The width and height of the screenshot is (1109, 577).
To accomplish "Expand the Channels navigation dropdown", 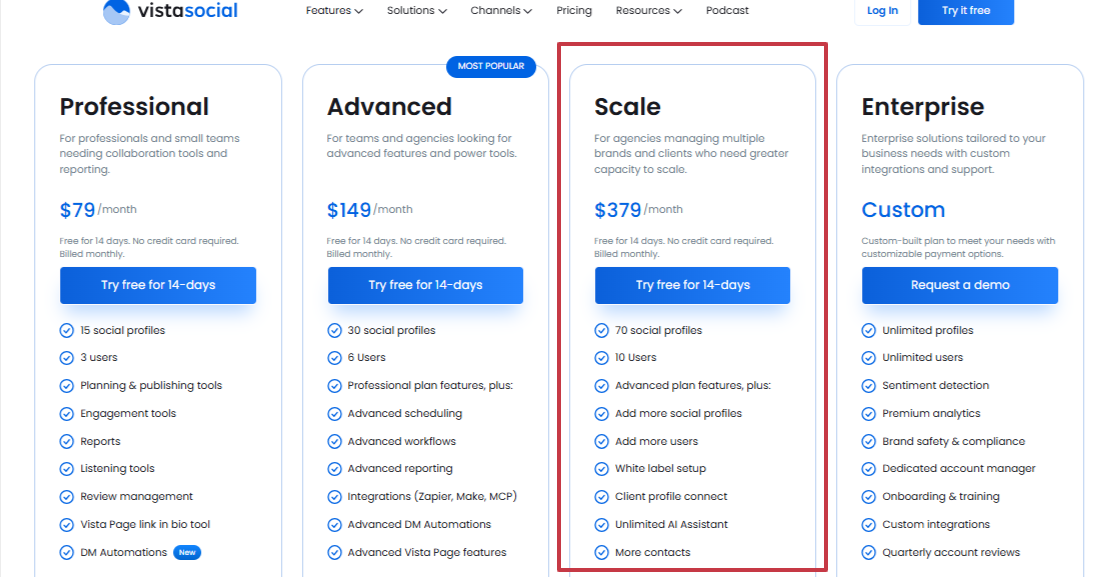I will [501, 11].
